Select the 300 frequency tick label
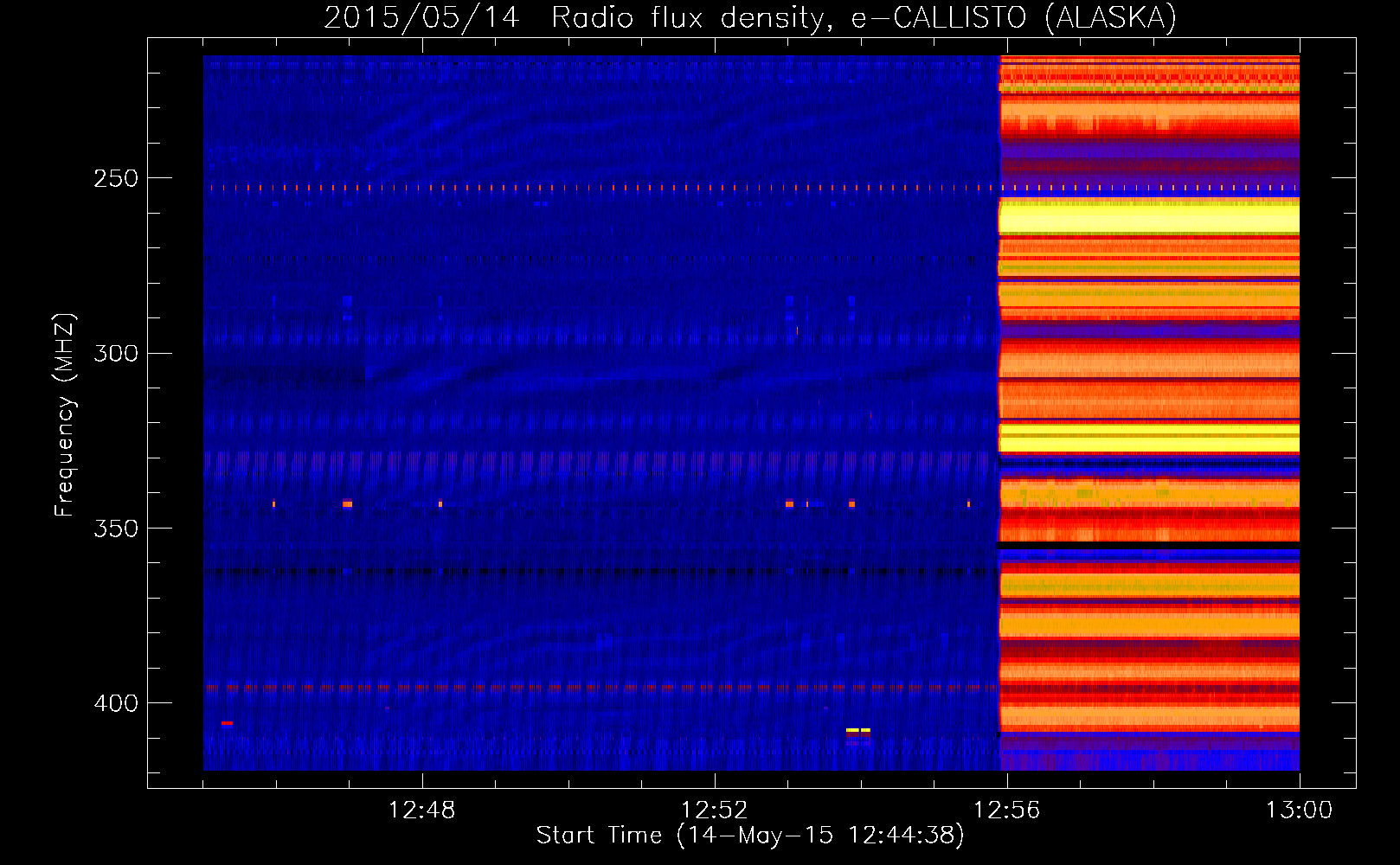 click(116, 353)
